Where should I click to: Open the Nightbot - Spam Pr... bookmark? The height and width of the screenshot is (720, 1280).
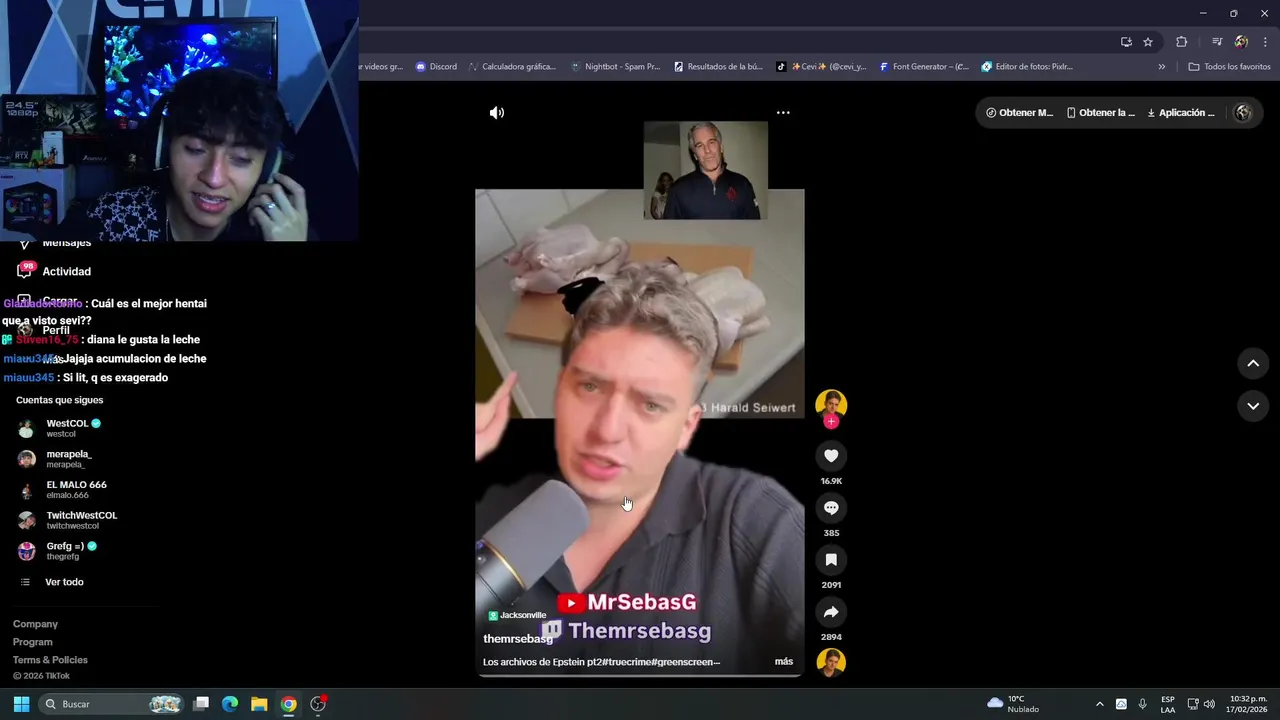615,67
